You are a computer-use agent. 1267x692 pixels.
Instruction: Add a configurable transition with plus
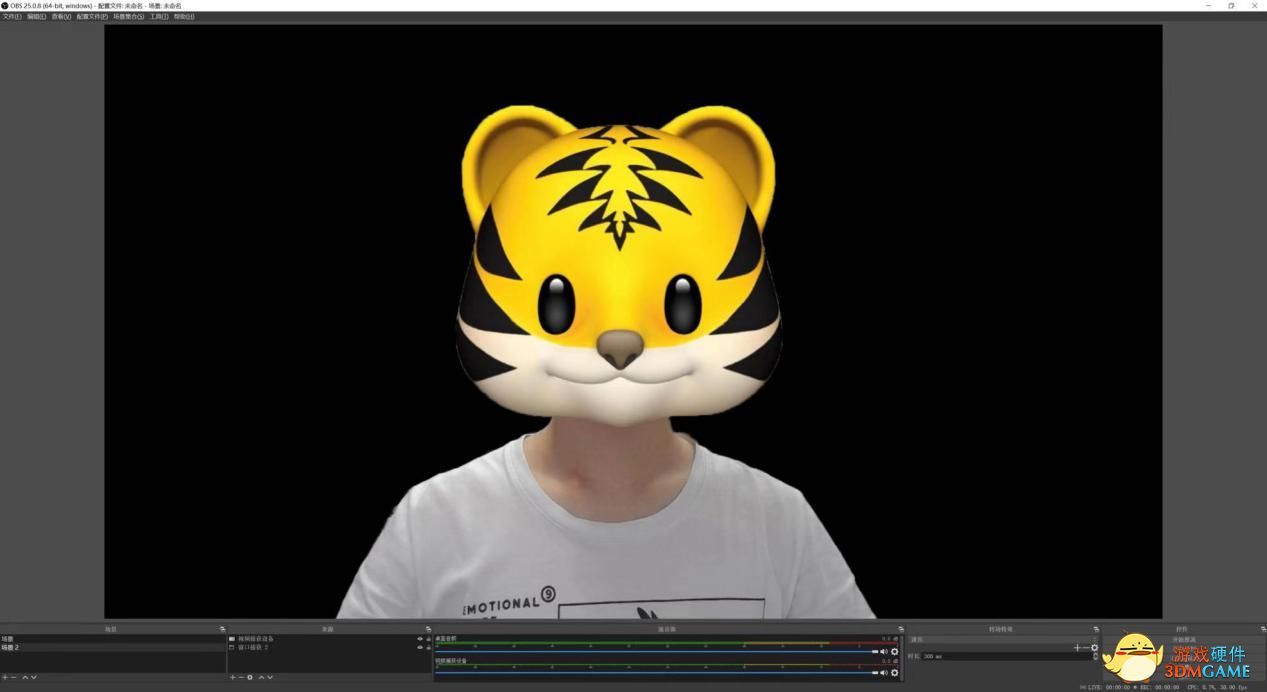[x=1077, y=648]
